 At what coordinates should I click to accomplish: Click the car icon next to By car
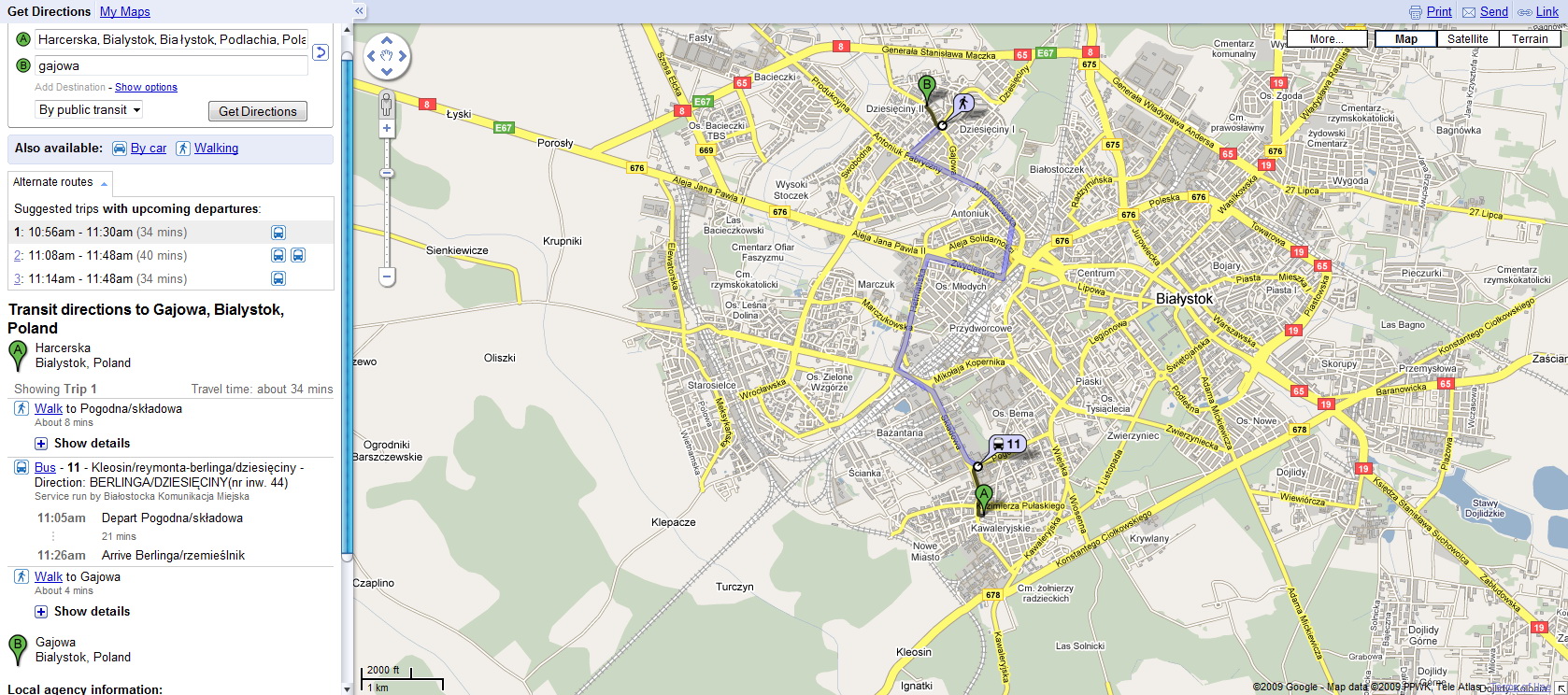pos(120,148)
